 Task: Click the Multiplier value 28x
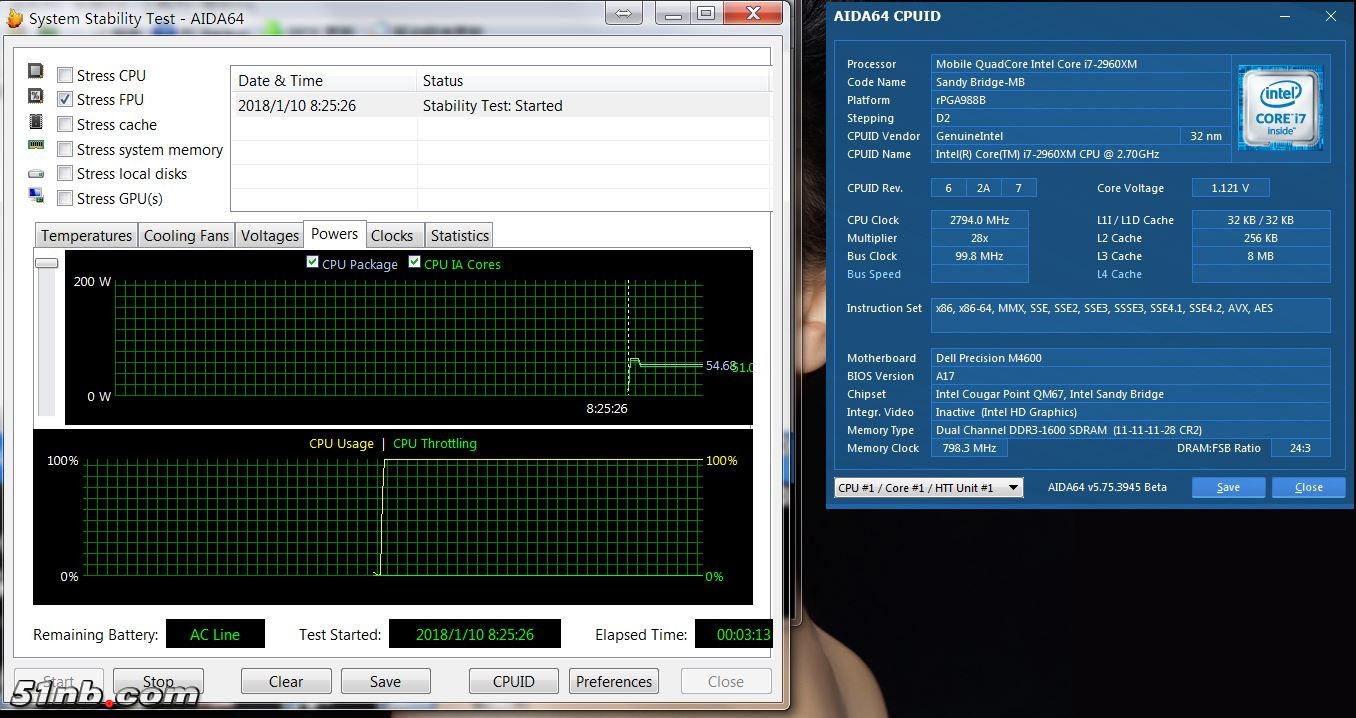coord(979,238)
